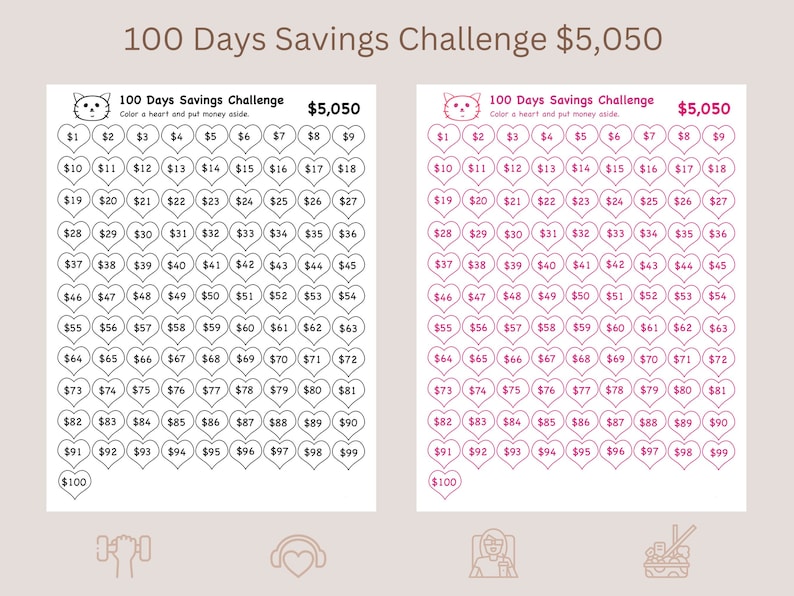Screen dimensions: 794x596
Task: Click the salad bowl with chopsticks icon
Action: point(669,552)
